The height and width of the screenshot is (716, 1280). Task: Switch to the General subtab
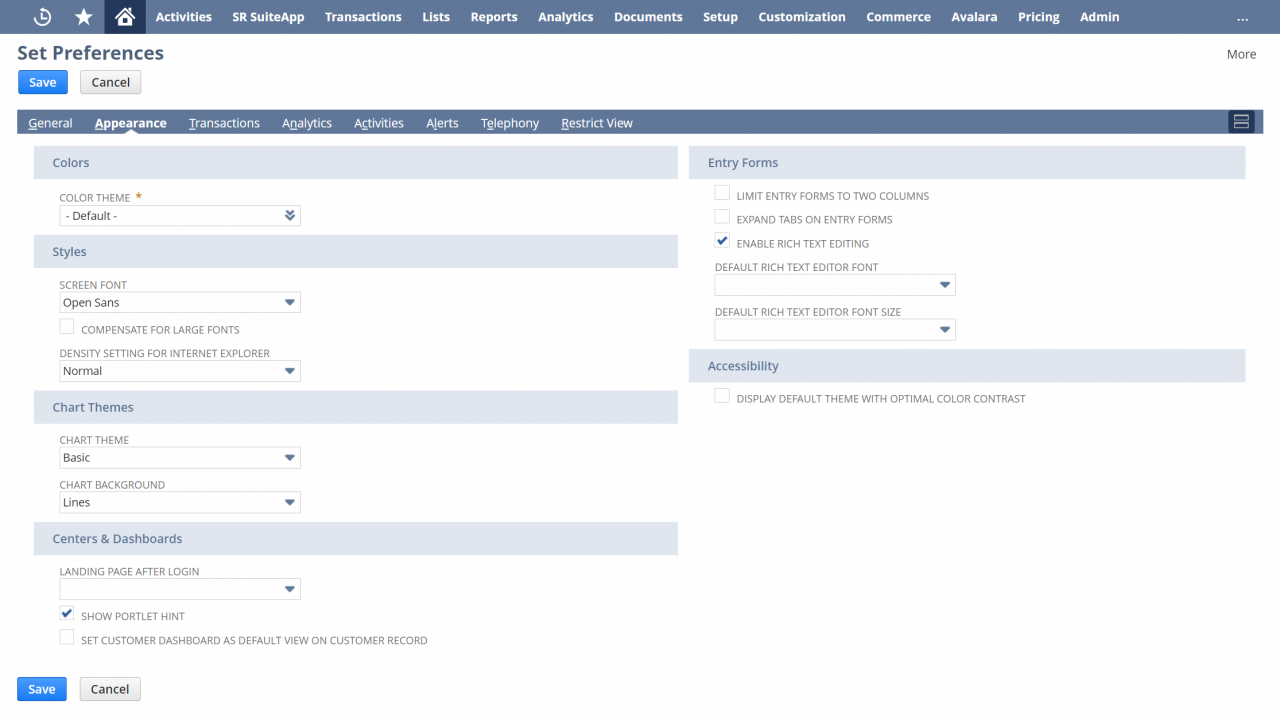[50, 122]
